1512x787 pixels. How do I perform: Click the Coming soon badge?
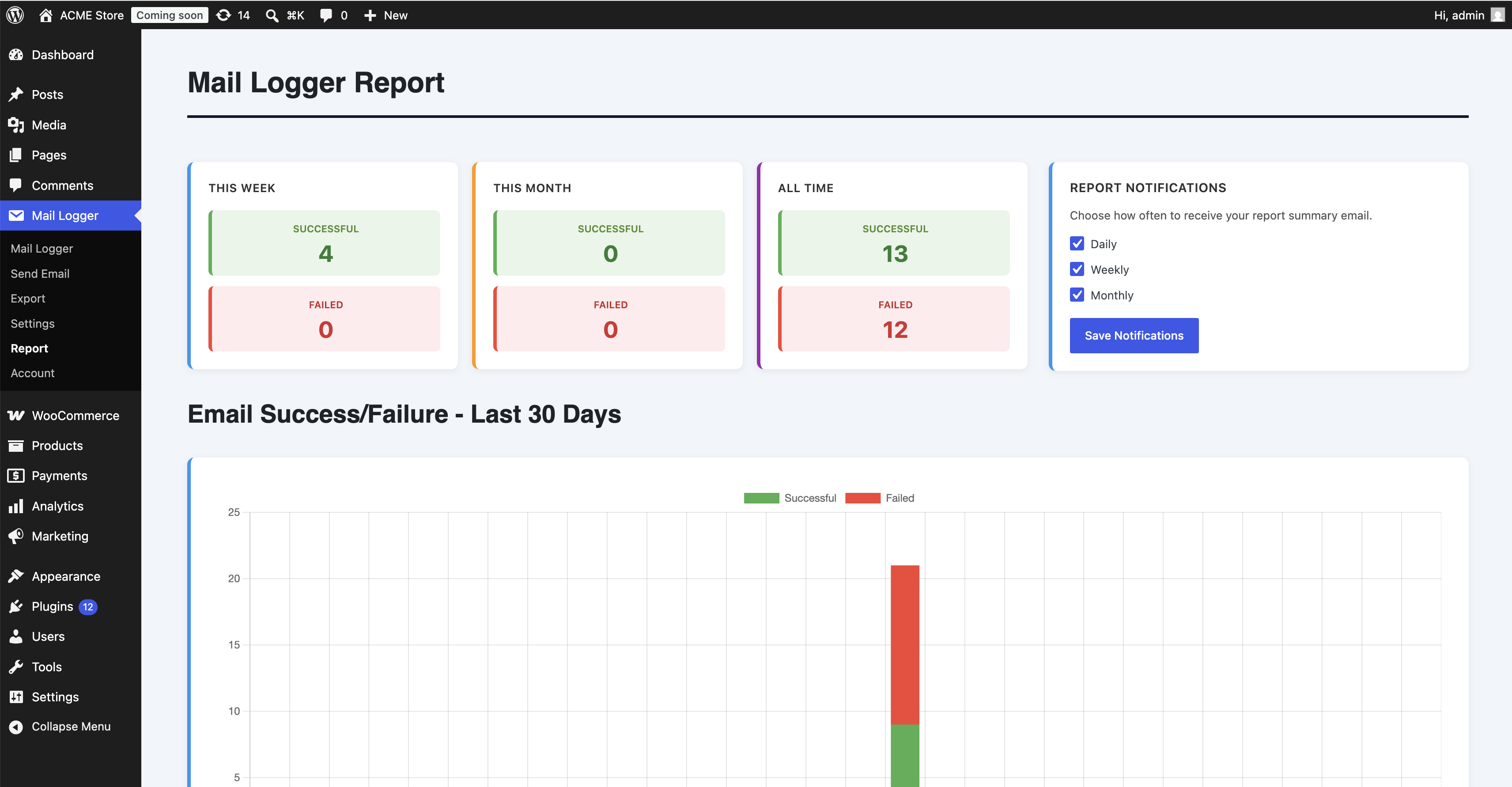170,15
